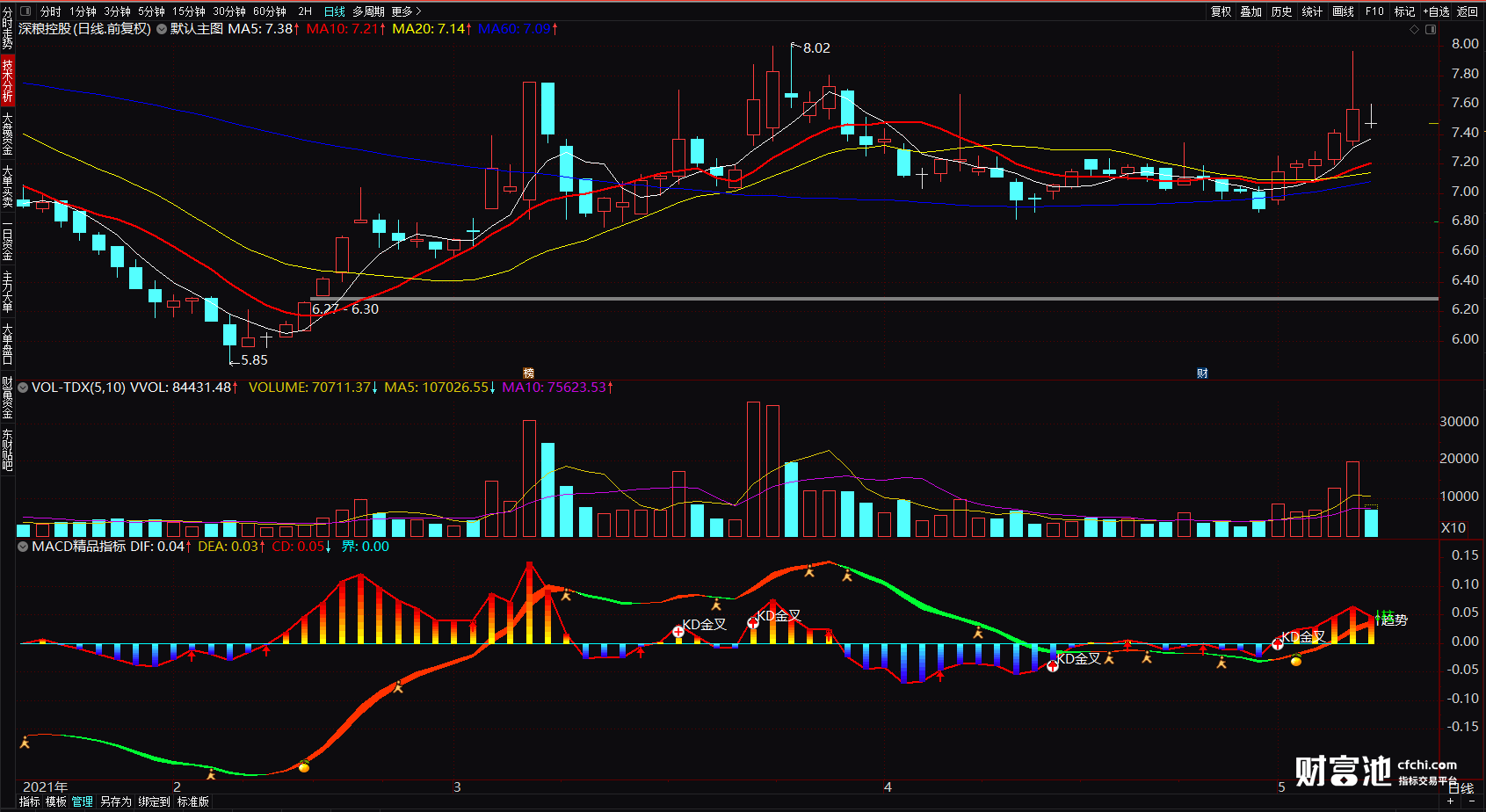Click the 趋势 trend label on MACD

pyautogui.click(x=1394, y=620)
